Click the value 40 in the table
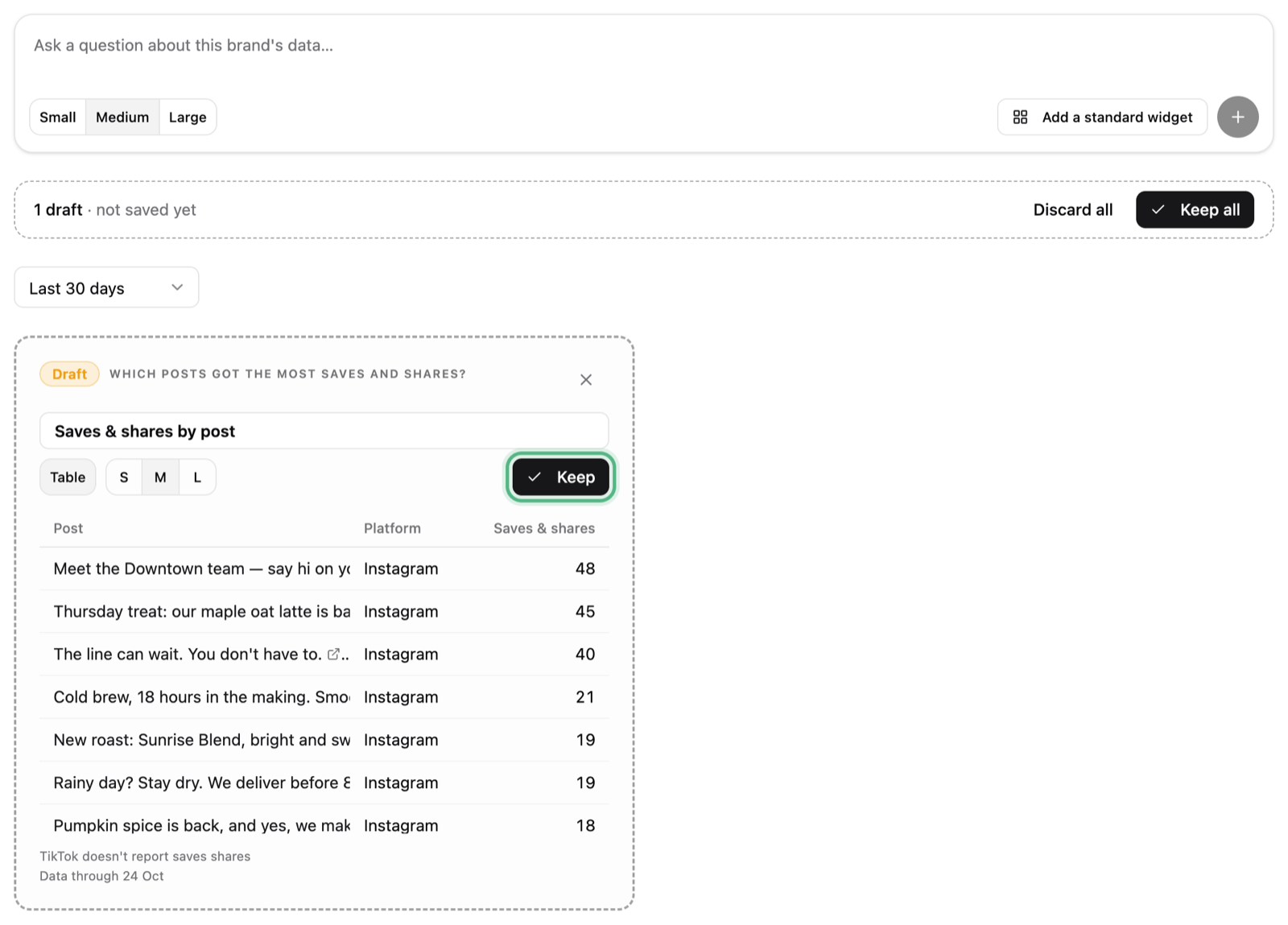1288x925 pixels. click(585, 654)
